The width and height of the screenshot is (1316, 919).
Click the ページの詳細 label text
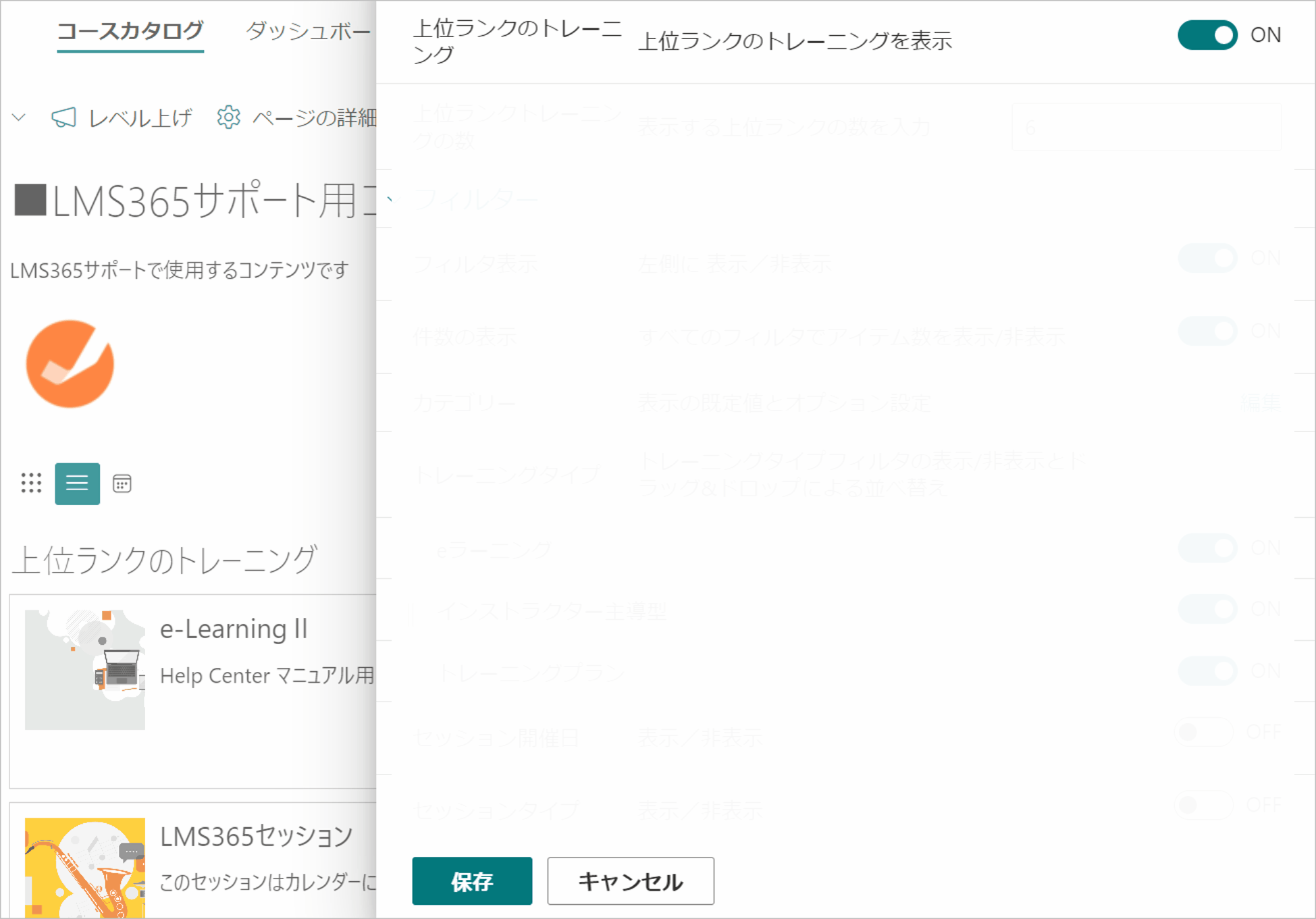314,118
